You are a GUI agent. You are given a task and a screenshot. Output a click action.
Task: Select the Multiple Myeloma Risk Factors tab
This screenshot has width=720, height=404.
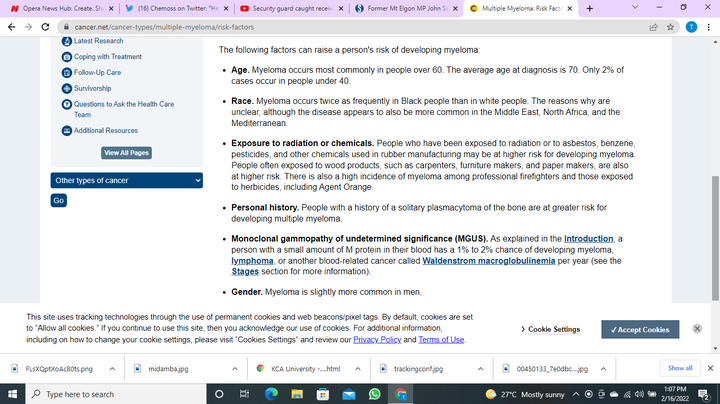pos(519,8)
